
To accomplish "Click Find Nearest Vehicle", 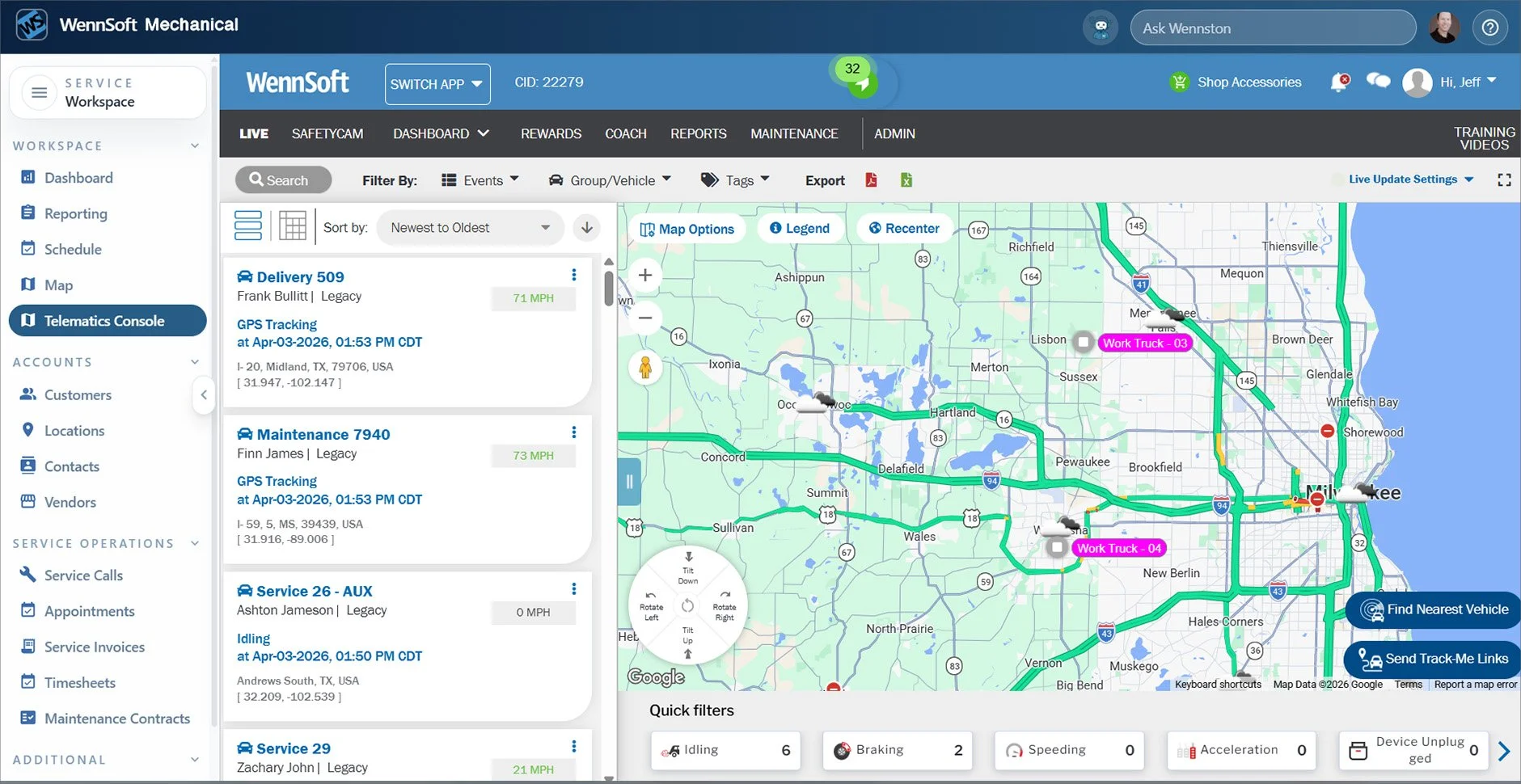I will coord(1434,610).
